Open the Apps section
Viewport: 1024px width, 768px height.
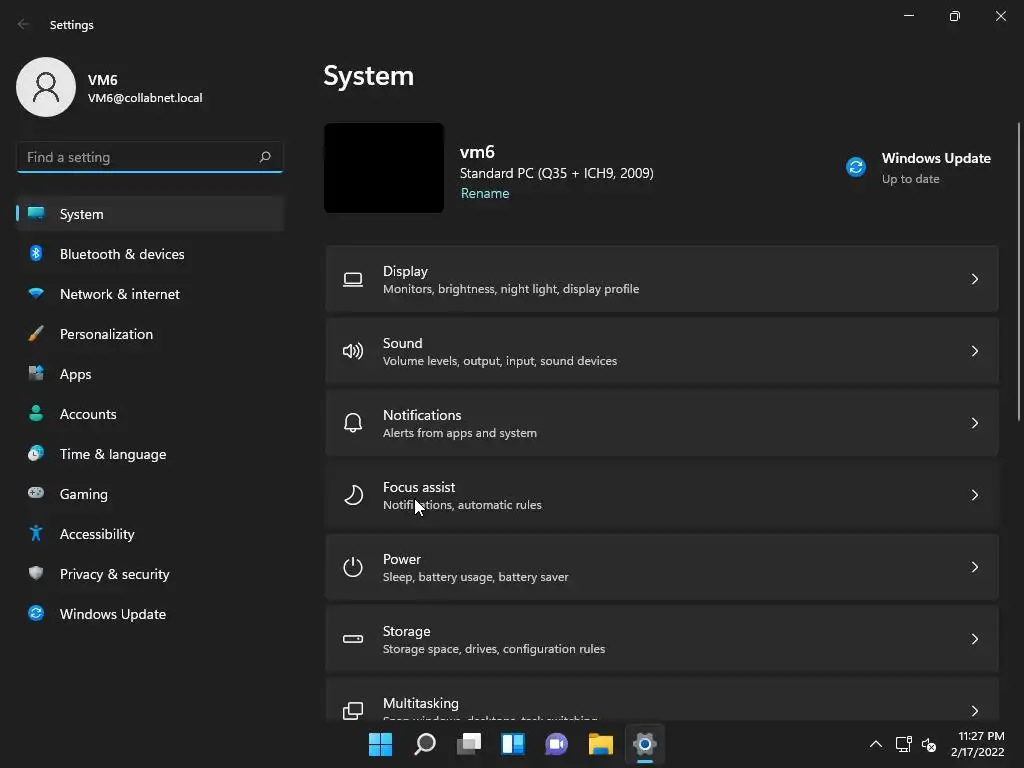150,374
